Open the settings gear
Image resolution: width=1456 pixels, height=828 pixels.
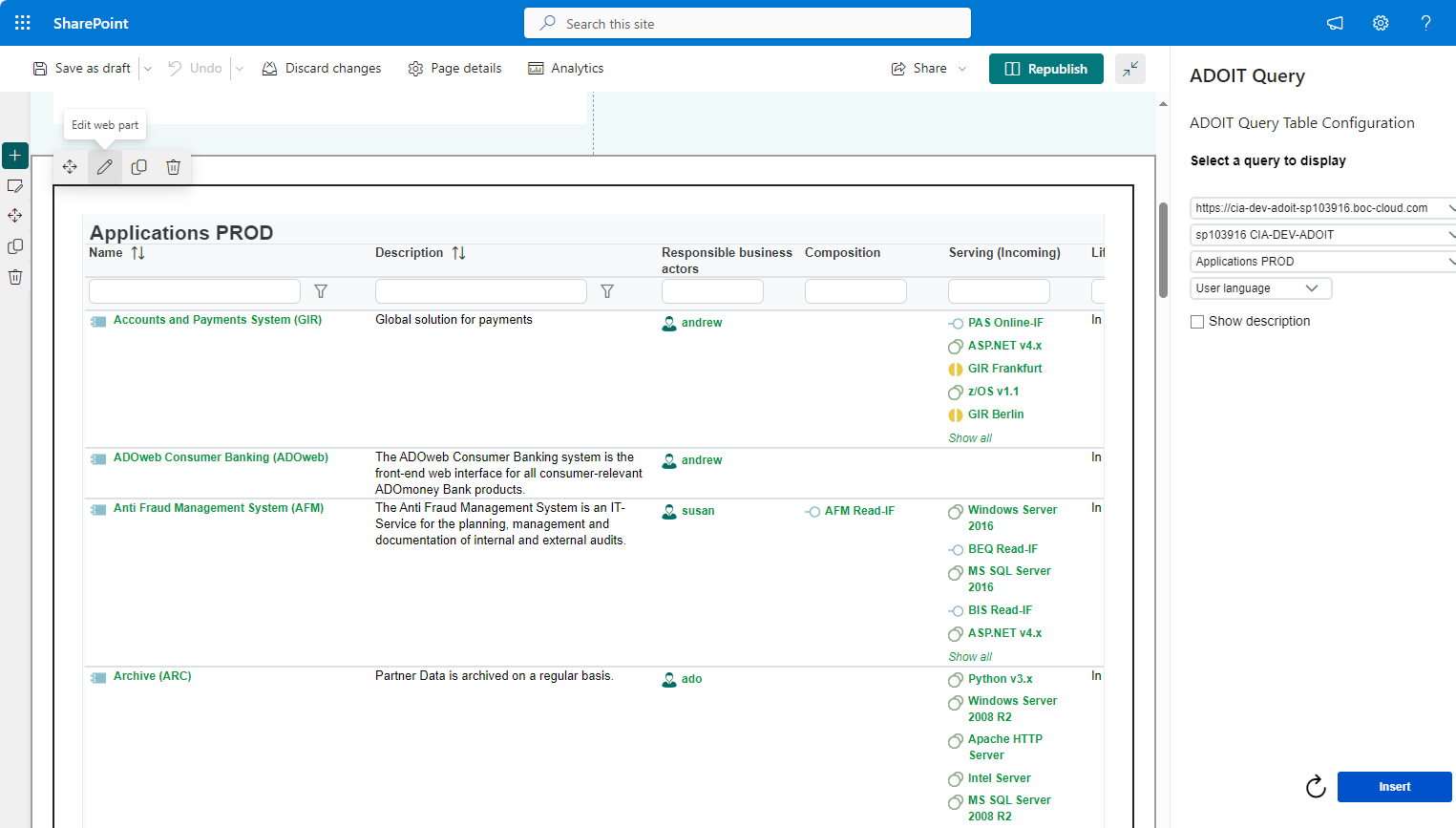tap(1381, 23)
